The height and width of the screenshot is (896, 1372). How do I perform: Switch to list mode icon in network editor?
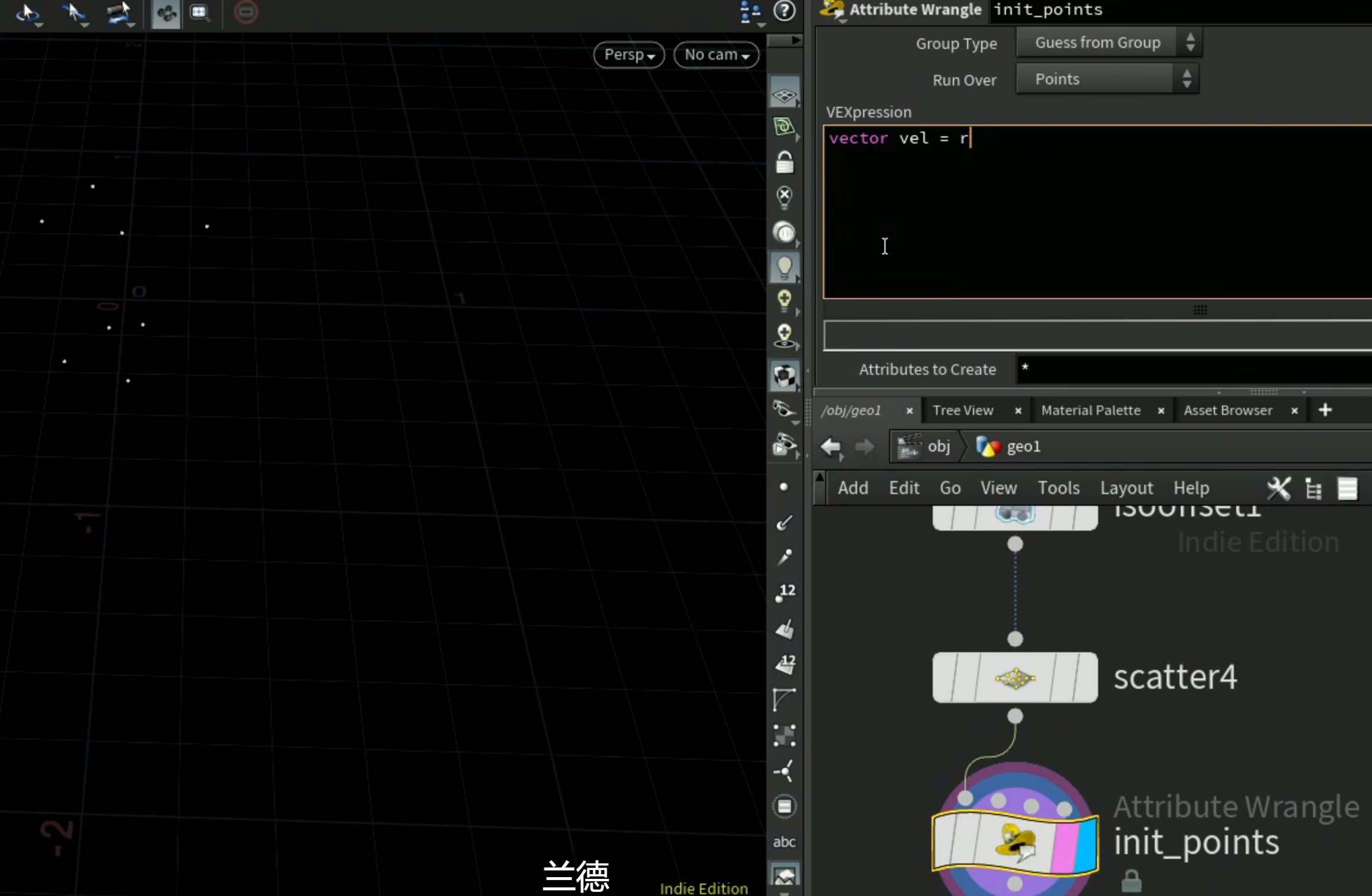pyautogui.click(x=1347, y=488)
